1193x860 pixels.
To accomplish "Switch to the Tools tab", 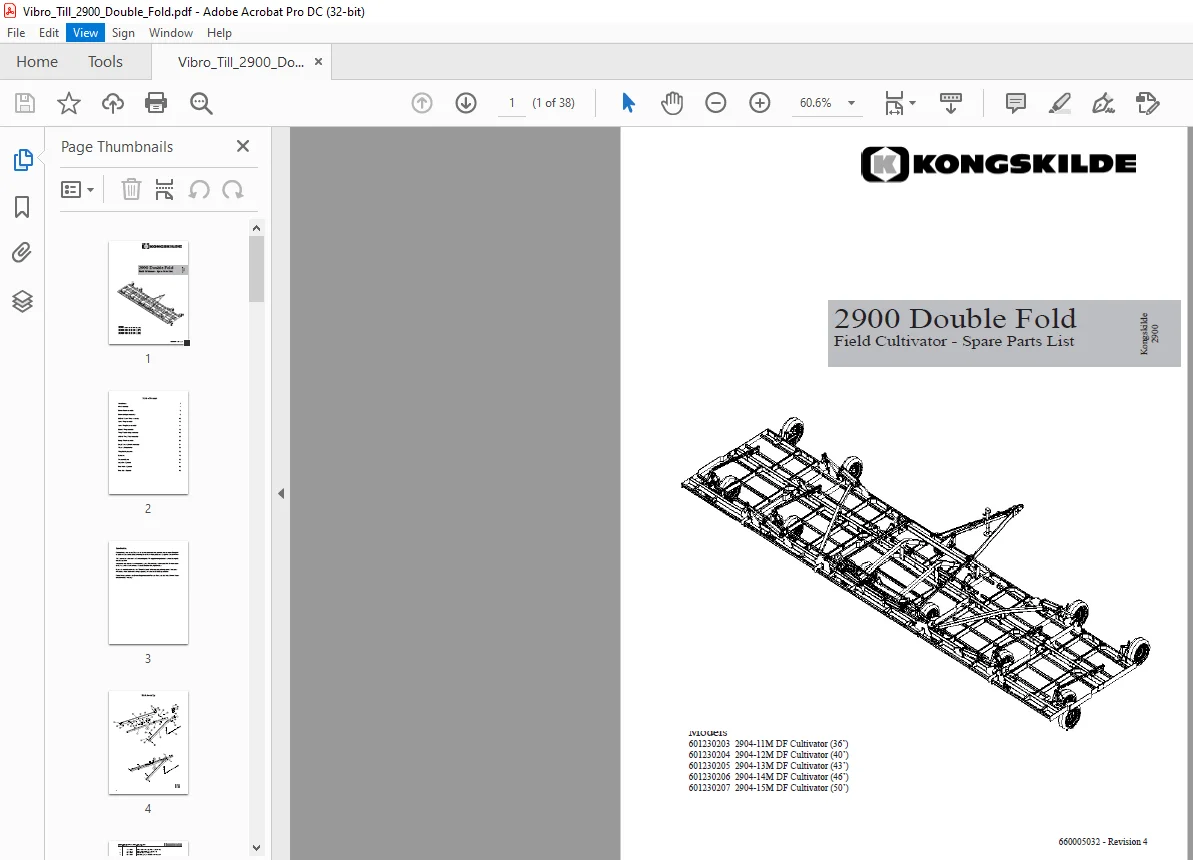I will 105,62.
